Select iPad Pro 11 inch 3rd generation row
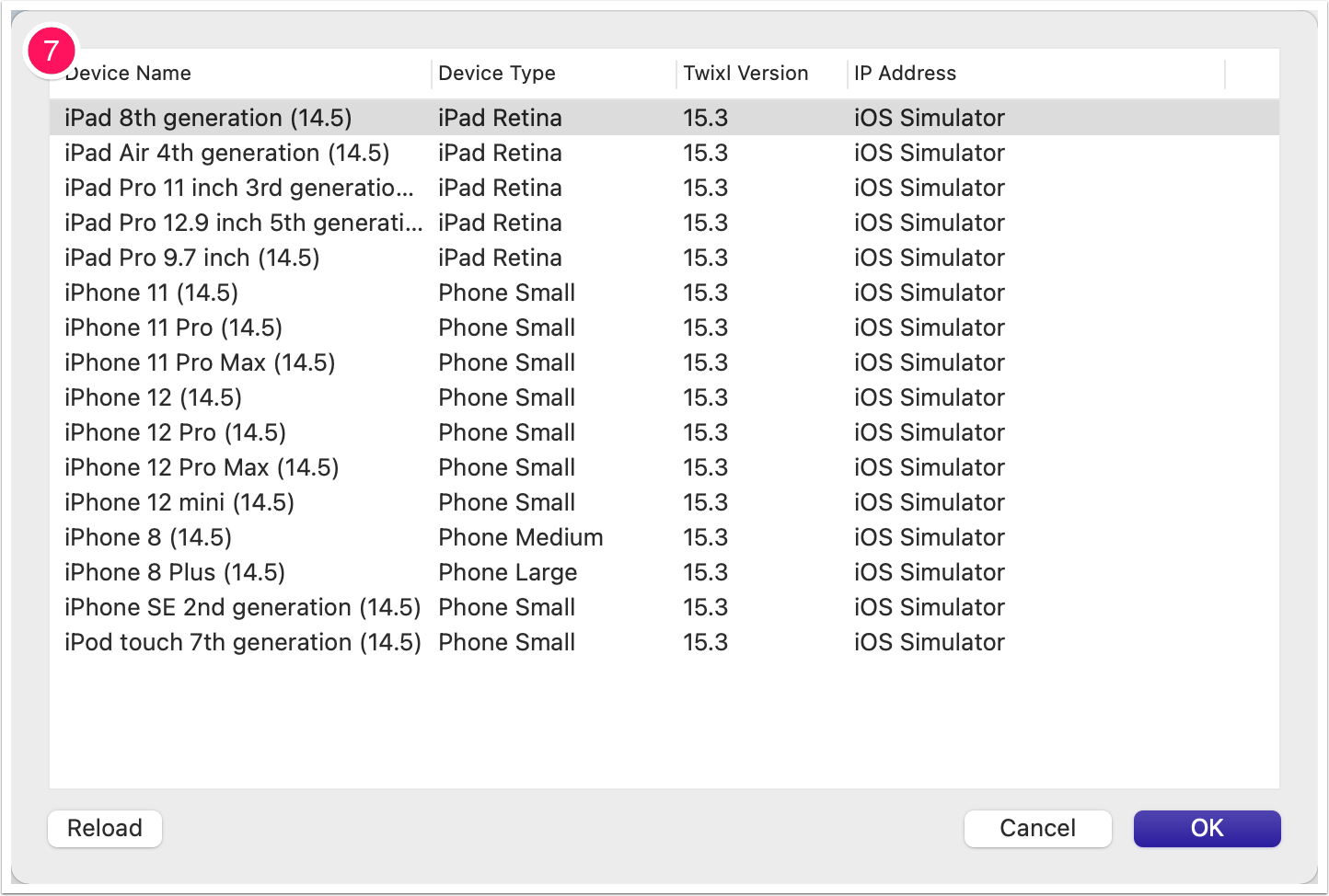Screen dimensions: 1329x896 point(664,188)
